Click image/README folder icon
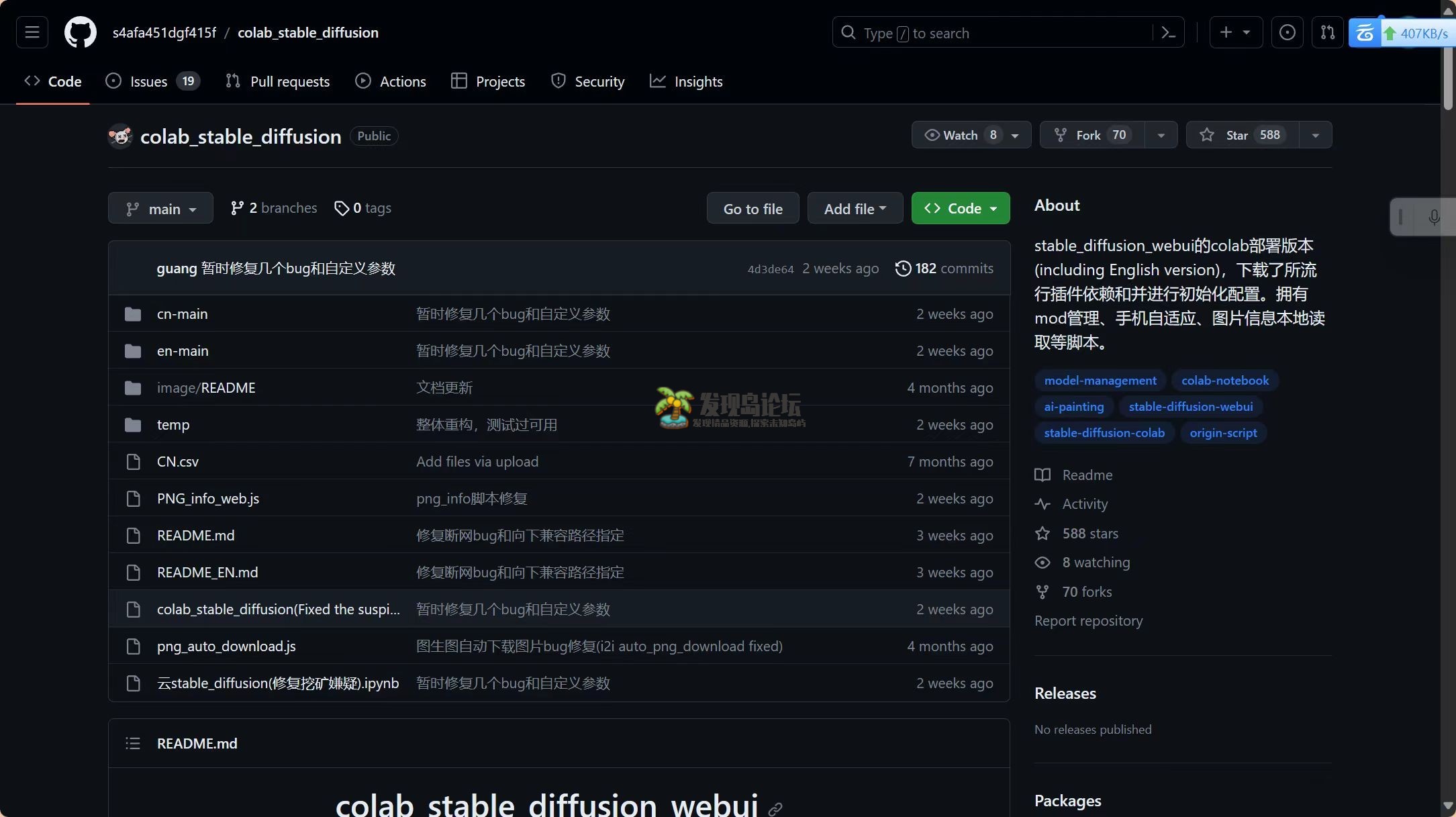 pos(133,388)
